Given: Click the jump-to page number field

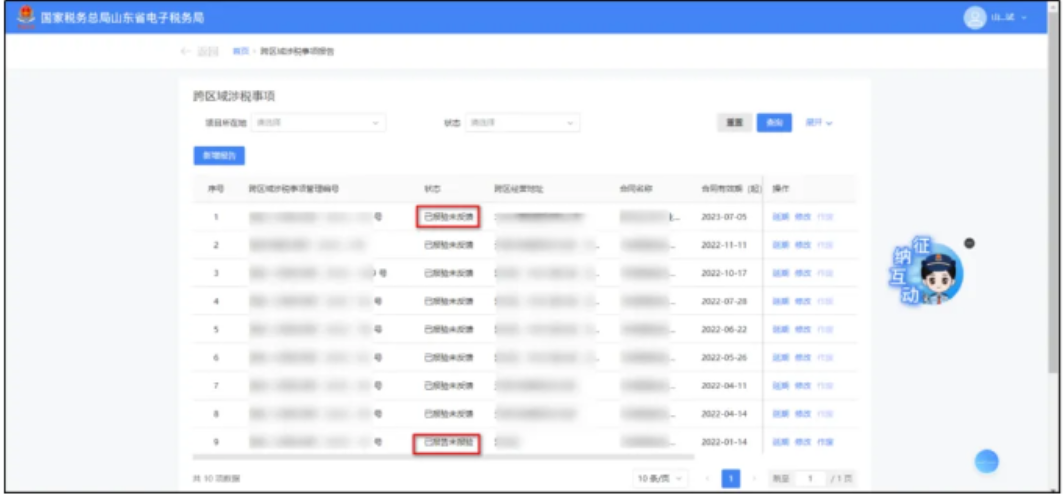Looking at the screenshot, I should tap(808, 479).
